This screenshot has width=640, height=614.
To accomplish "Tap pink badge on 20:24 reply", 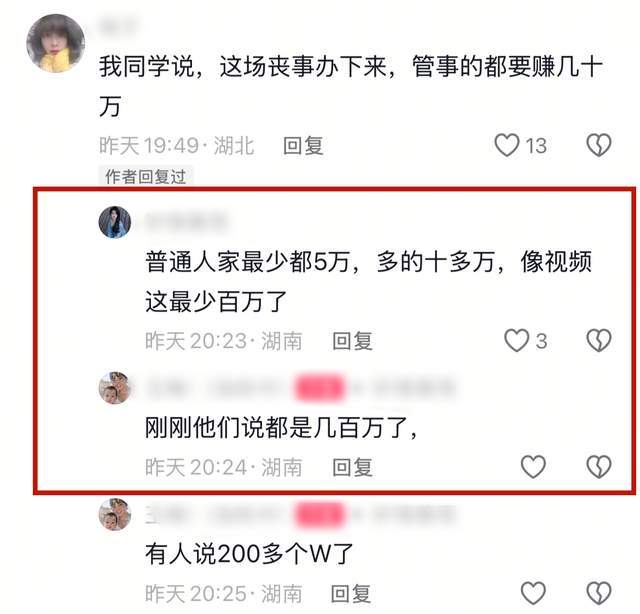I will tap(319, 387).
